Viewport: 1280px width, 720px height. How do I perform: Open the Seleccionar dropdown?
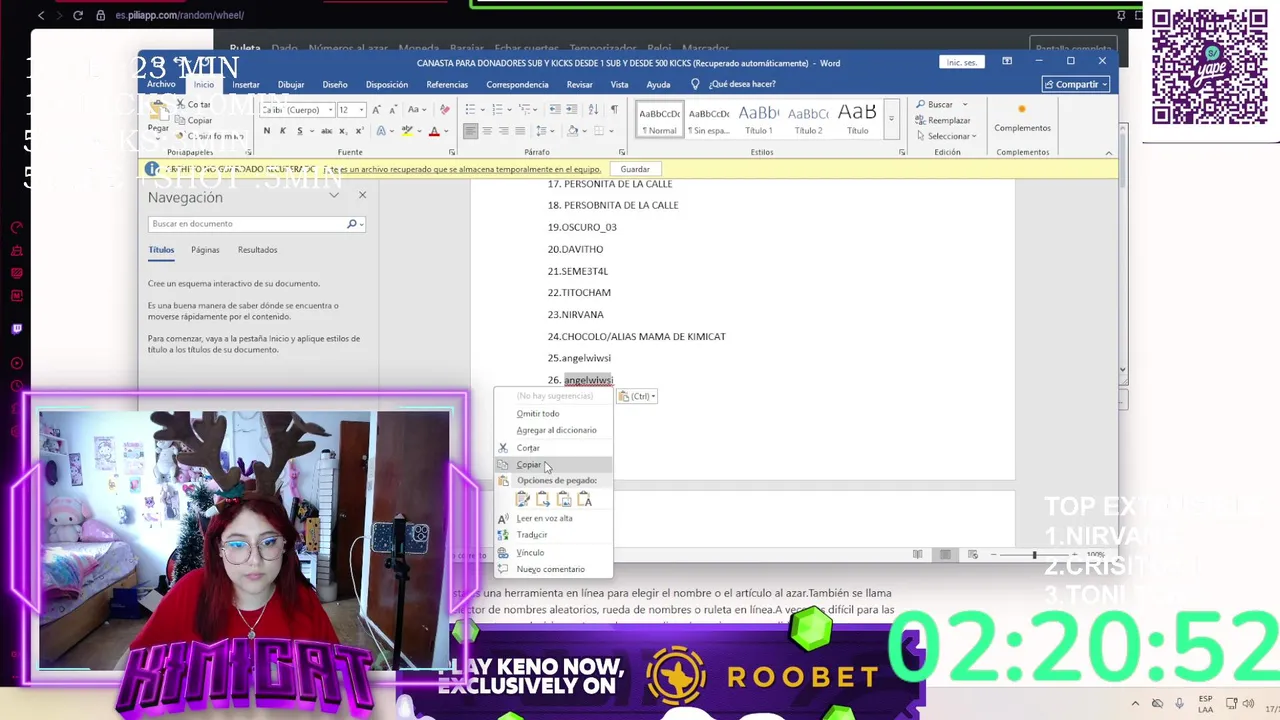pyautogui.click(x=946, y=136)
